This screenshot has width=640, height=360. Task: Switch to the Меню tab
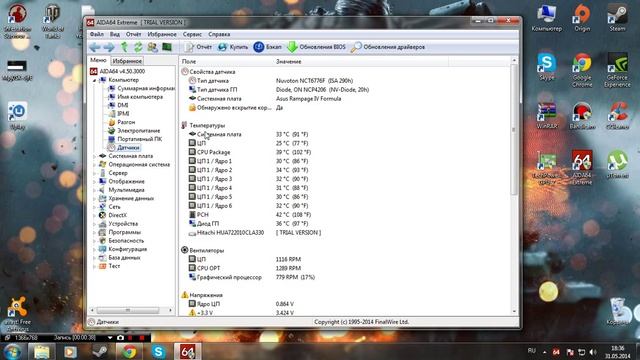[98, 60]
